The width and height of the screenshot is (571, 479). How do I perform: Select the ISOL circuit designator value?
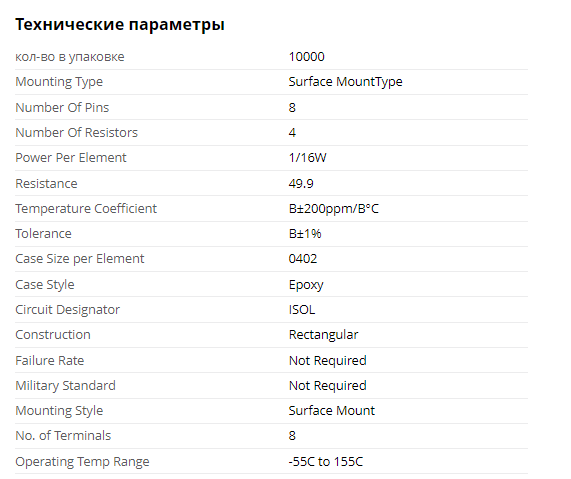[x=302, y=310]
